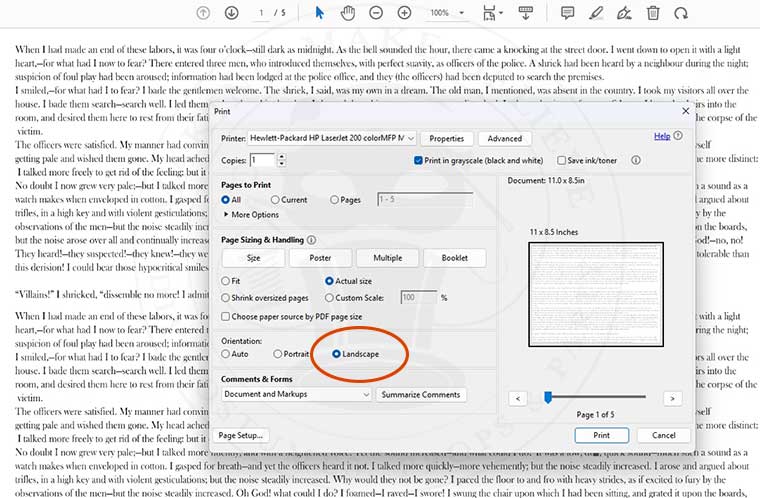Viewport: 760px width, 498px height.
Task: Choose the Booklet page sizing tab
Action: pos(455,258)
